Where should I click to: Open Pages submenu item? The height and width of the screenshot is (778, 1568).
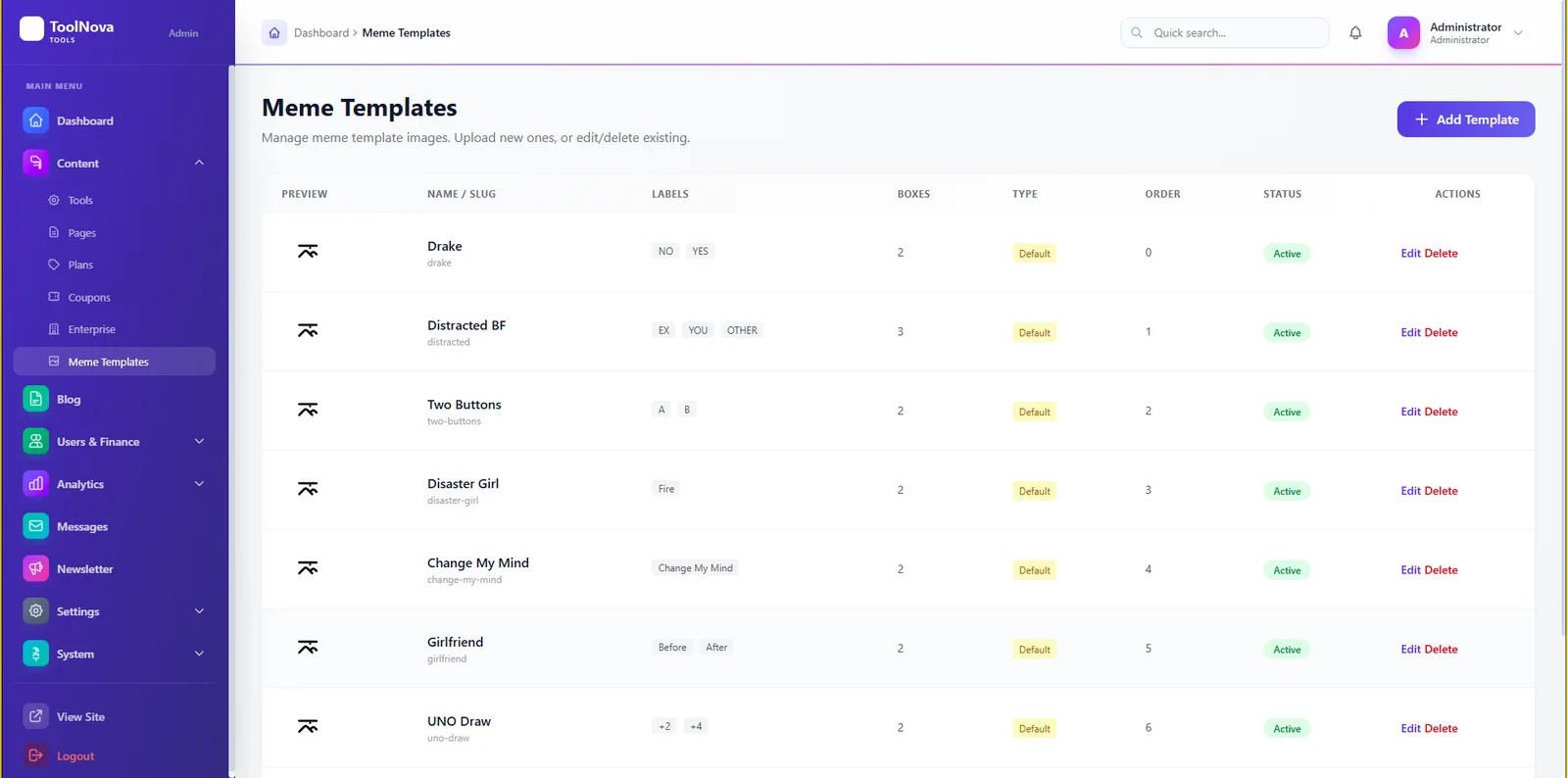coord(82,233)
